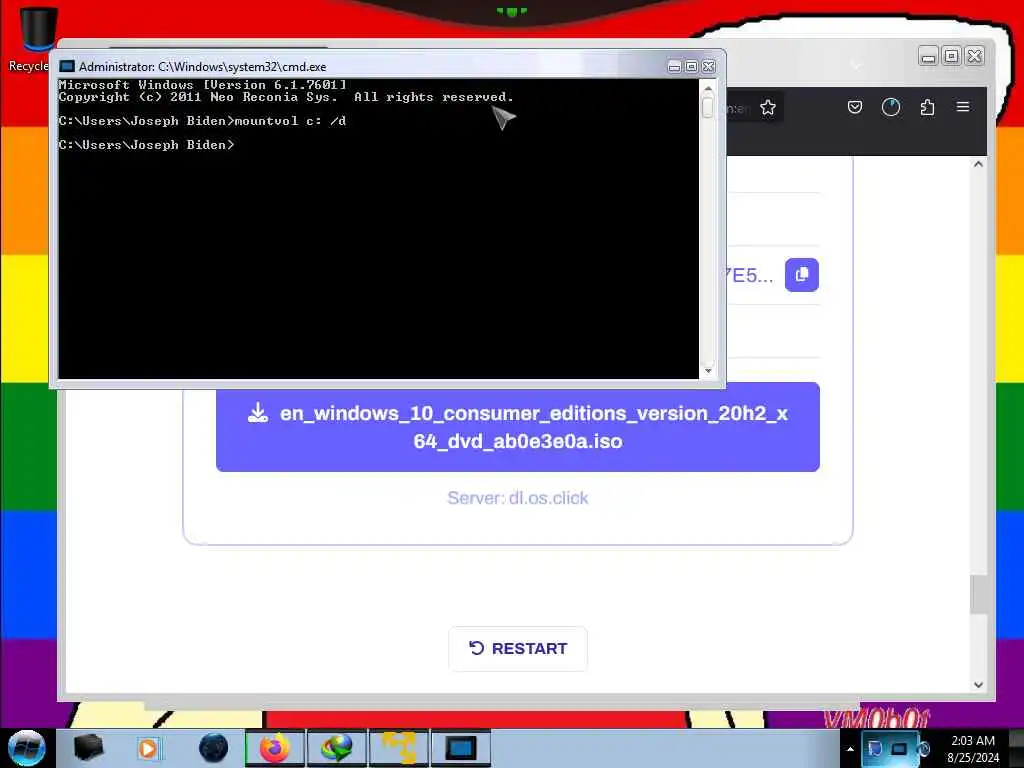This screenshot has width=1024, height=768.
Task: Open the clock showing 2:03 AM
Action: coord(972,748)
